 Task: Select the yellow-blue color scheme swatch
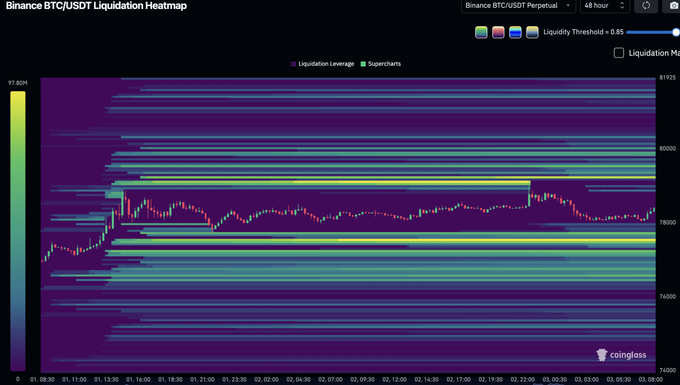coord(532,32)
